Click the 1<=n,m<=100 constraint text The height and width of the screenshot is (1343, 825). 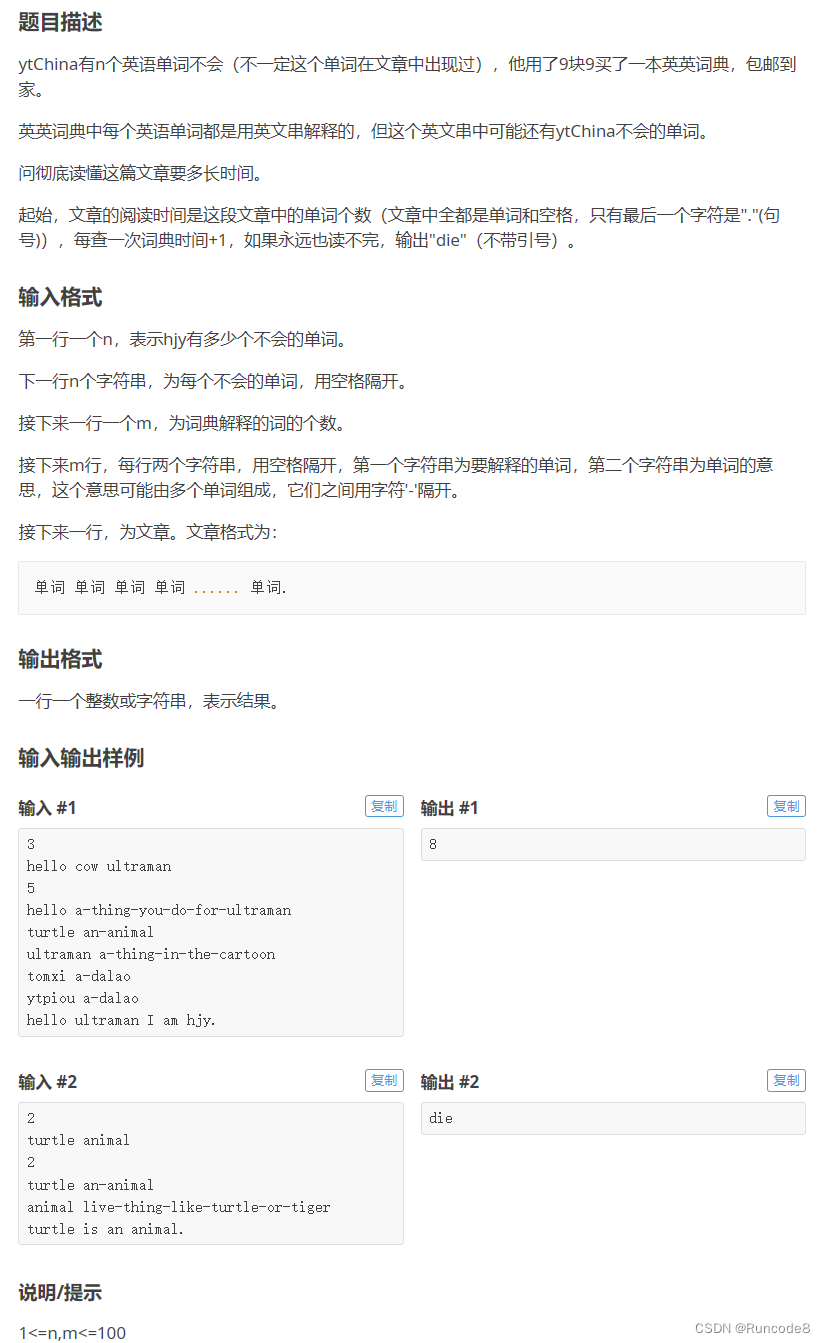72,1331
